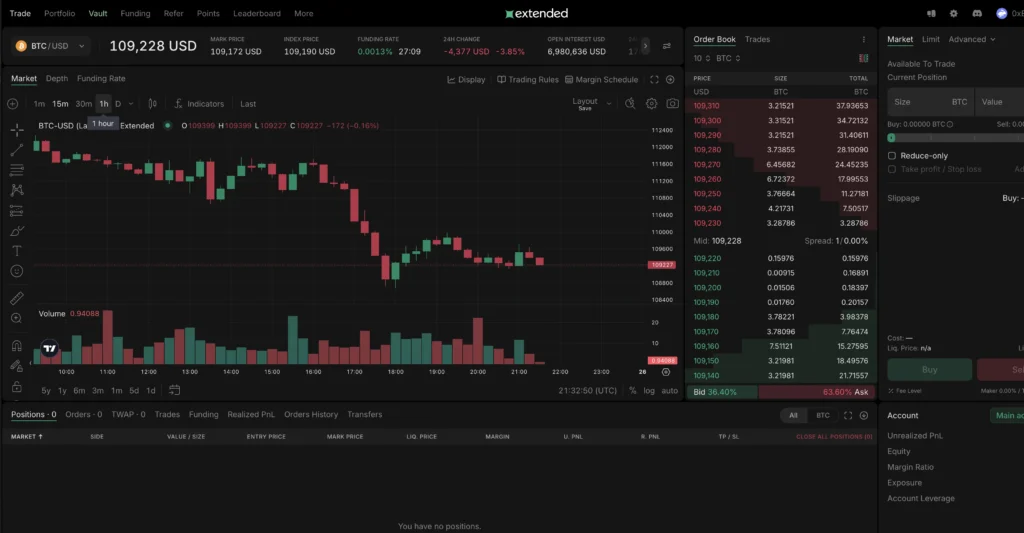Open the Trading Rules link
Image resolution: width=1024 pixels, height=533 pixels.
click(x=528, y=80)
